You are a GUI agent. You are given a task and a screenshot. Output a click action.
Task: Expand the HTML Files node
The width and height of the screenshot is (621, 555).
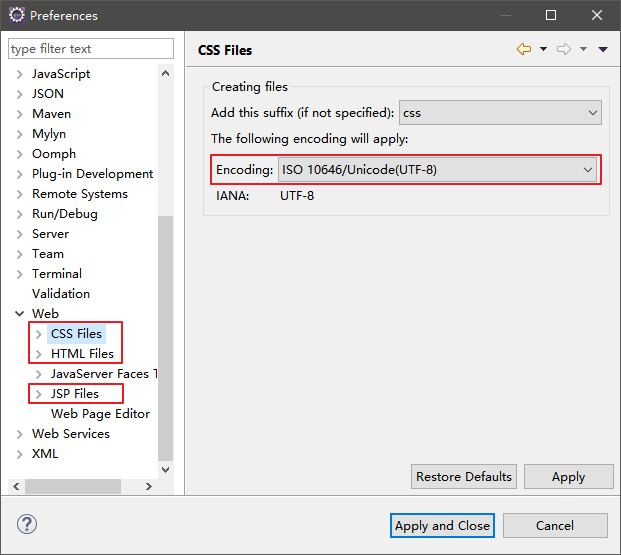coord(38,354)
